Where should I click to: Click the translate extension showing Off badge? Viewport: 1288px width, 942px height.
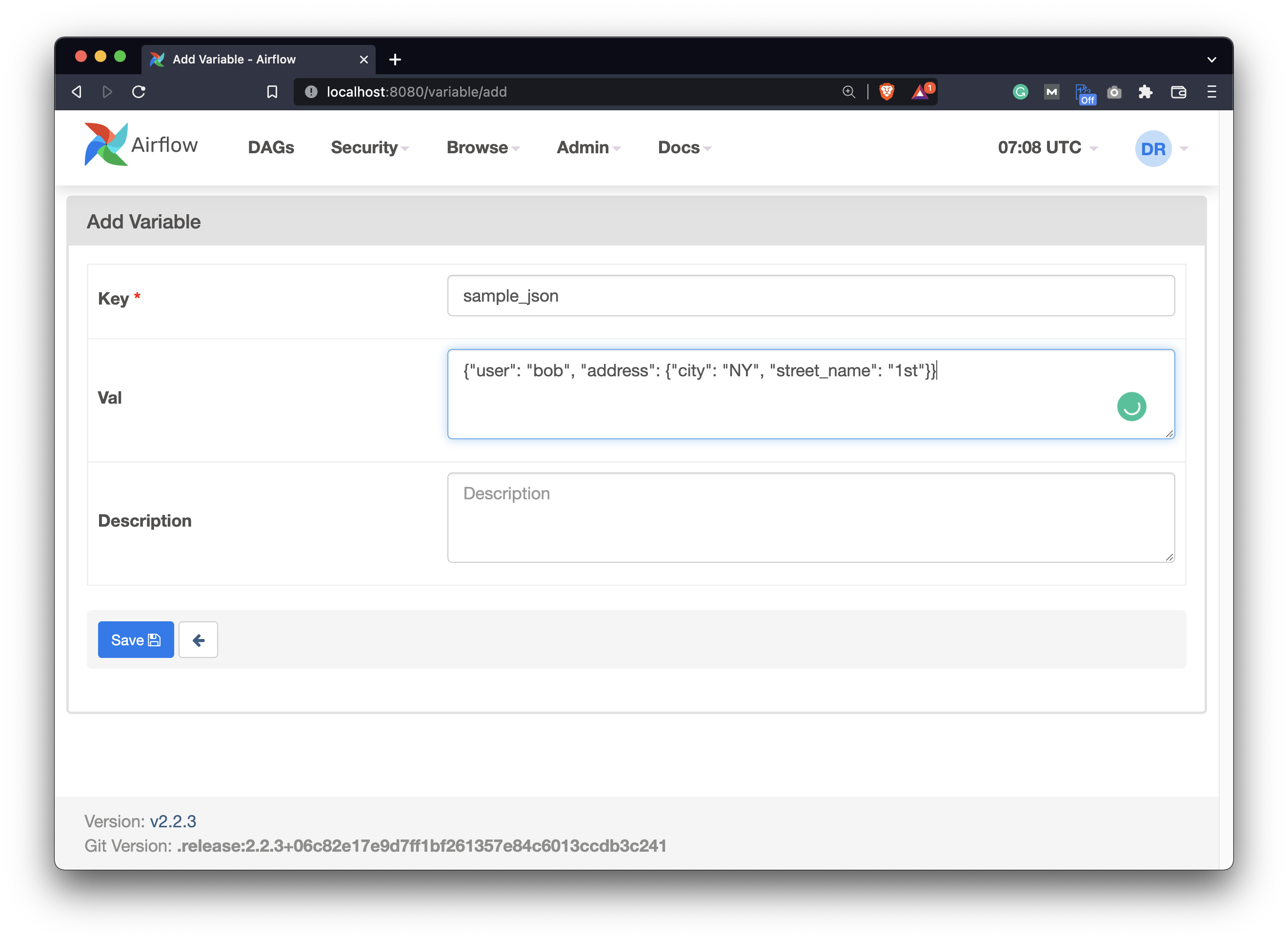pos(1084,92)
